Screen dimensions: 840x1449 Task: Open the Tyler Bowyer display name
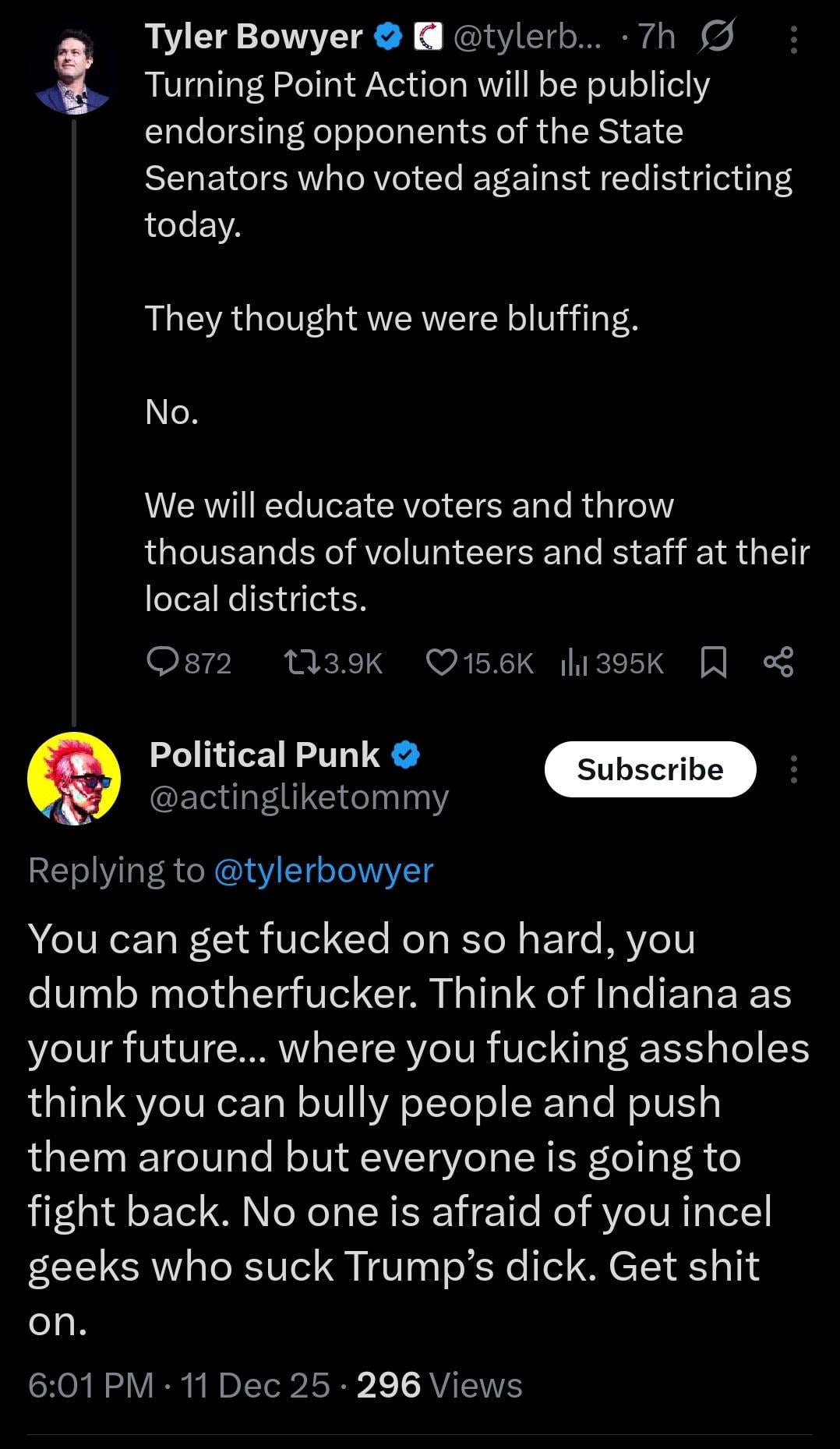[x=254, y=36]
